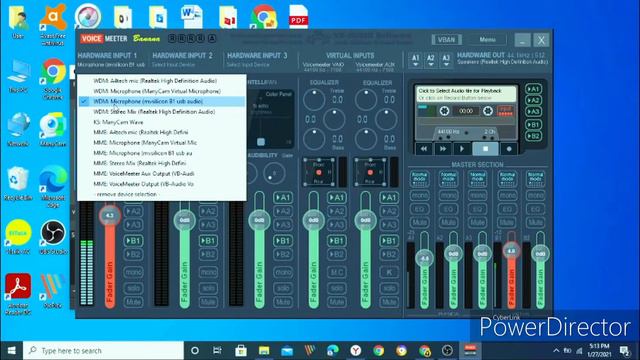Choose remove device selection option

coord(162,194)
